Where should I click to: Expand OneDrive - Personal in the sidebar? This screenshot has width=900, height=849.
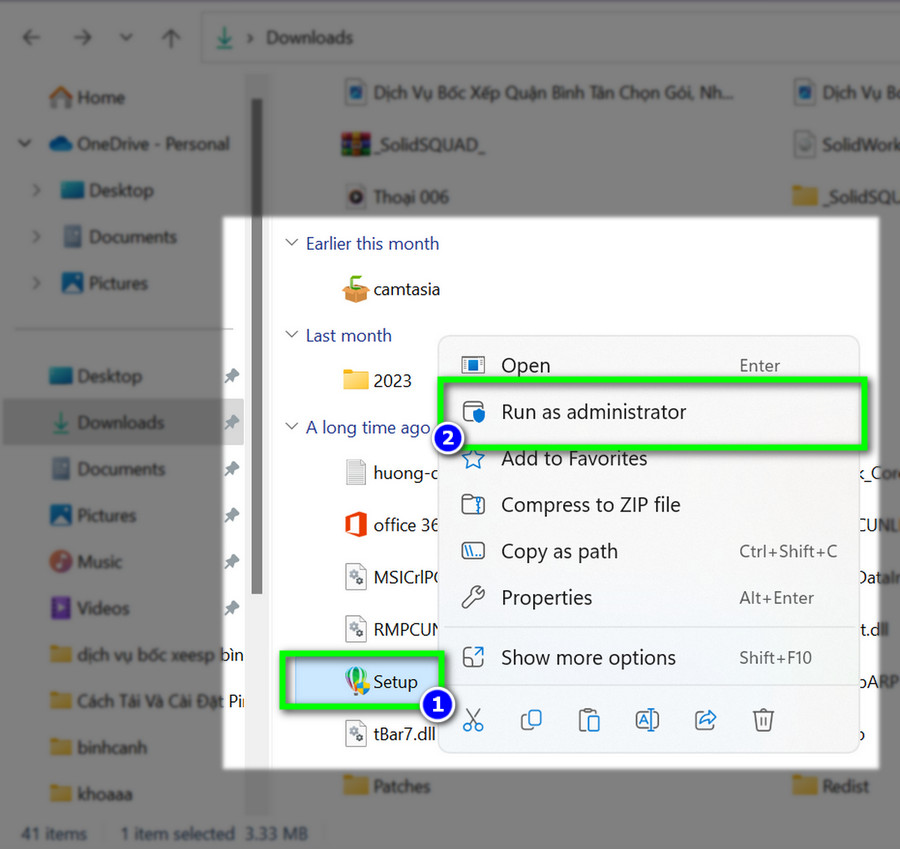26,144
